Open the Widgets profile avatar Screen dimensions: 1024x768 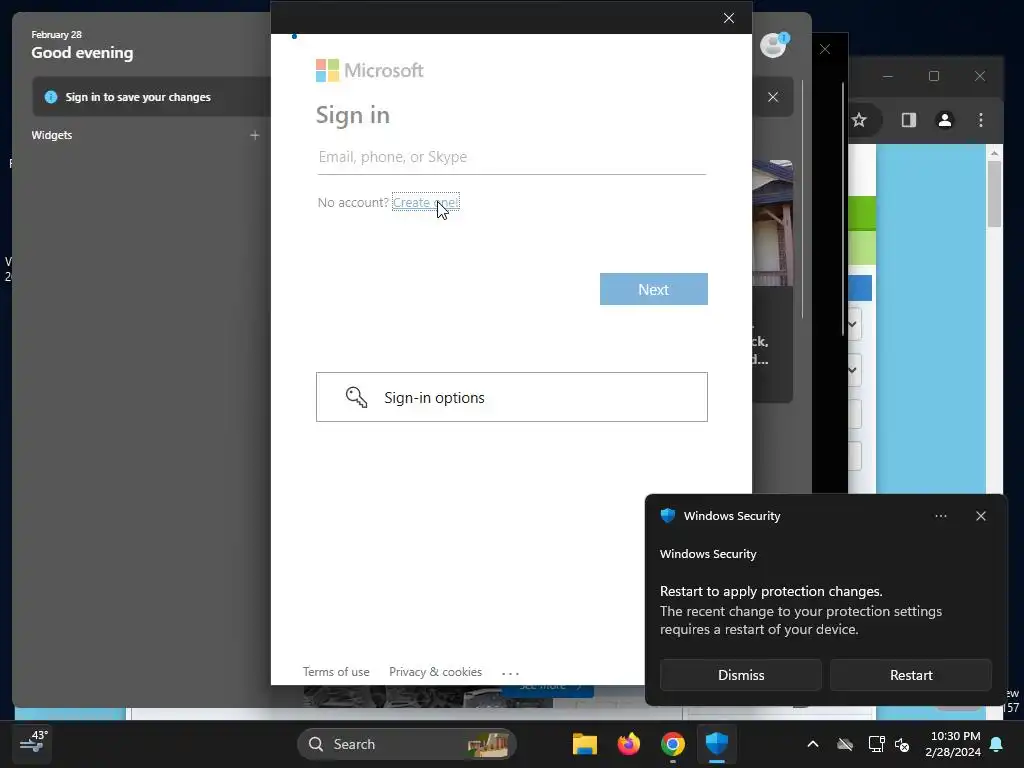pos(774,45)
